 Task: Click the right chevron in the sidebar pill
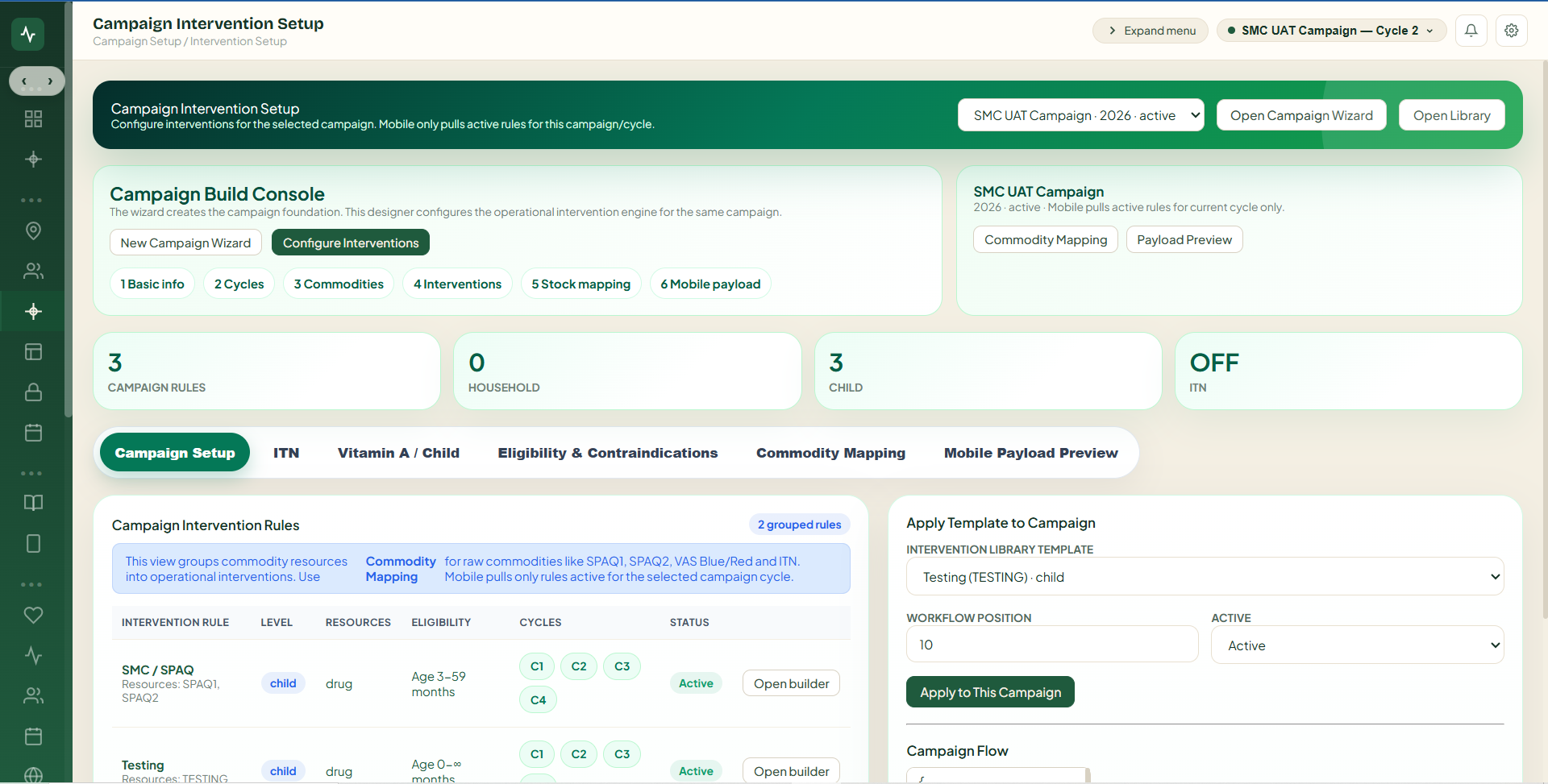50,81
